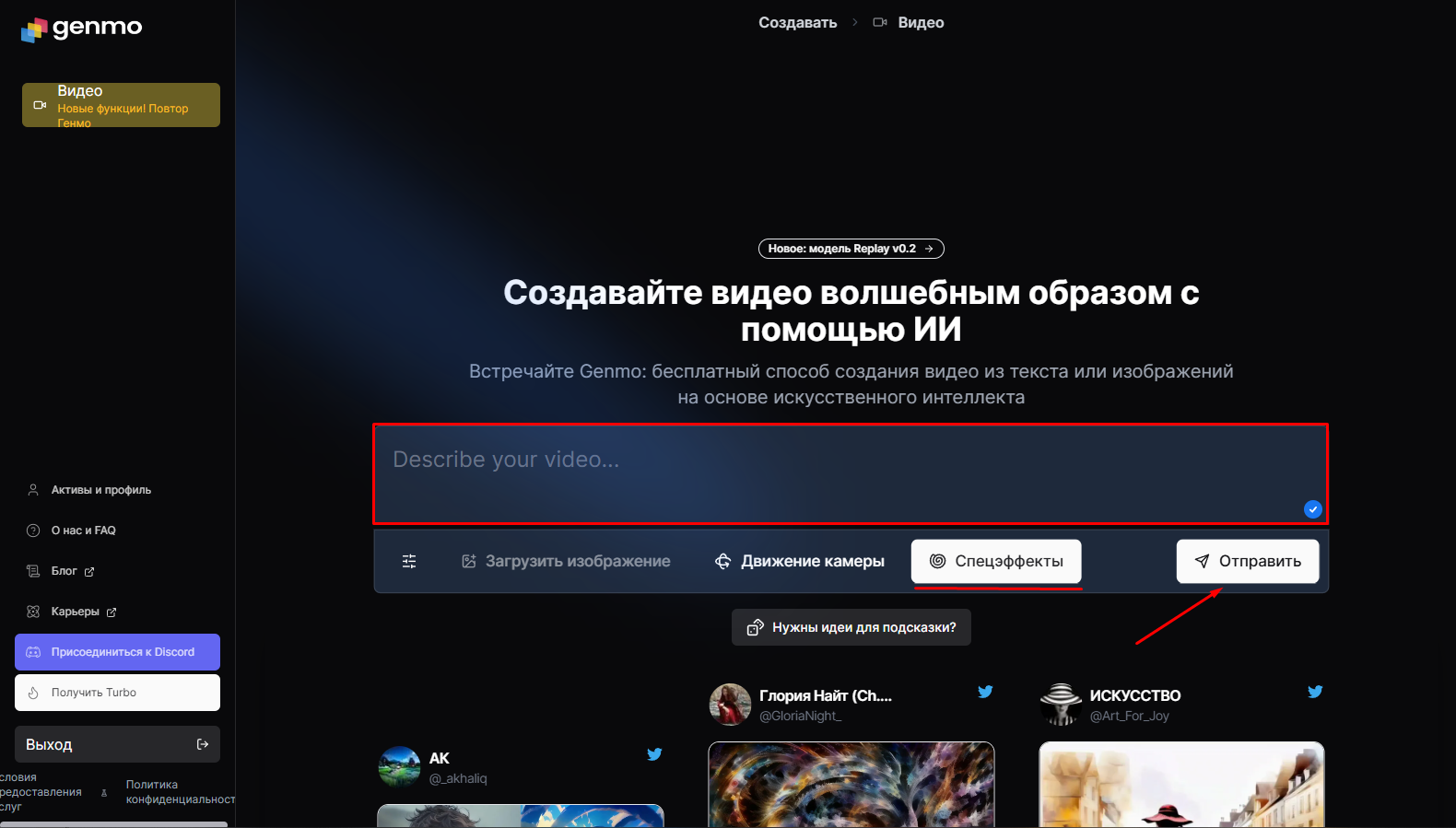Click Создавать breadcrumb

[x=797, y=22]
